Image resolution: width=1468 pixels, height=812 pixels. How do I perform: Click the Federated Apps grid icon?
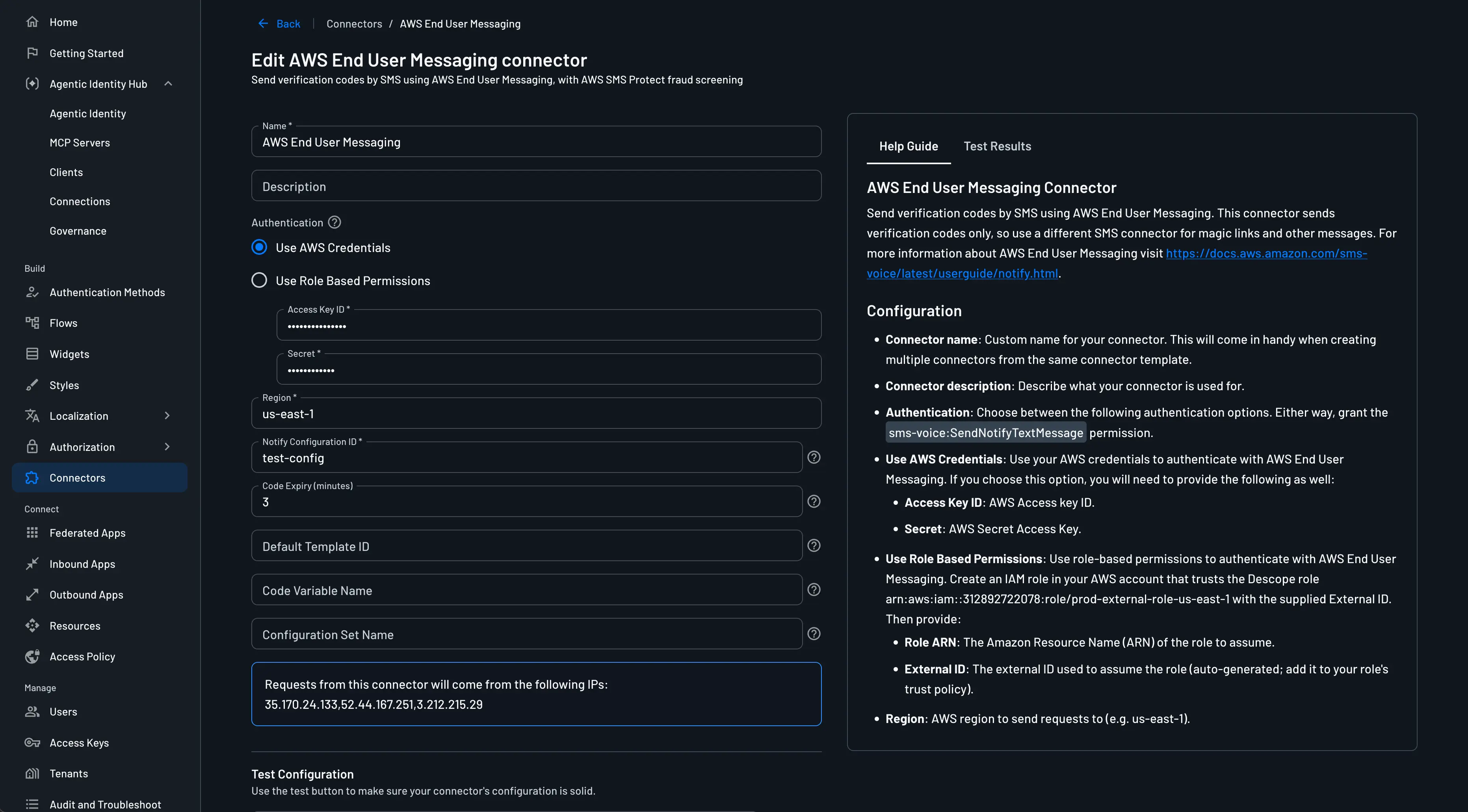(32, 532)
